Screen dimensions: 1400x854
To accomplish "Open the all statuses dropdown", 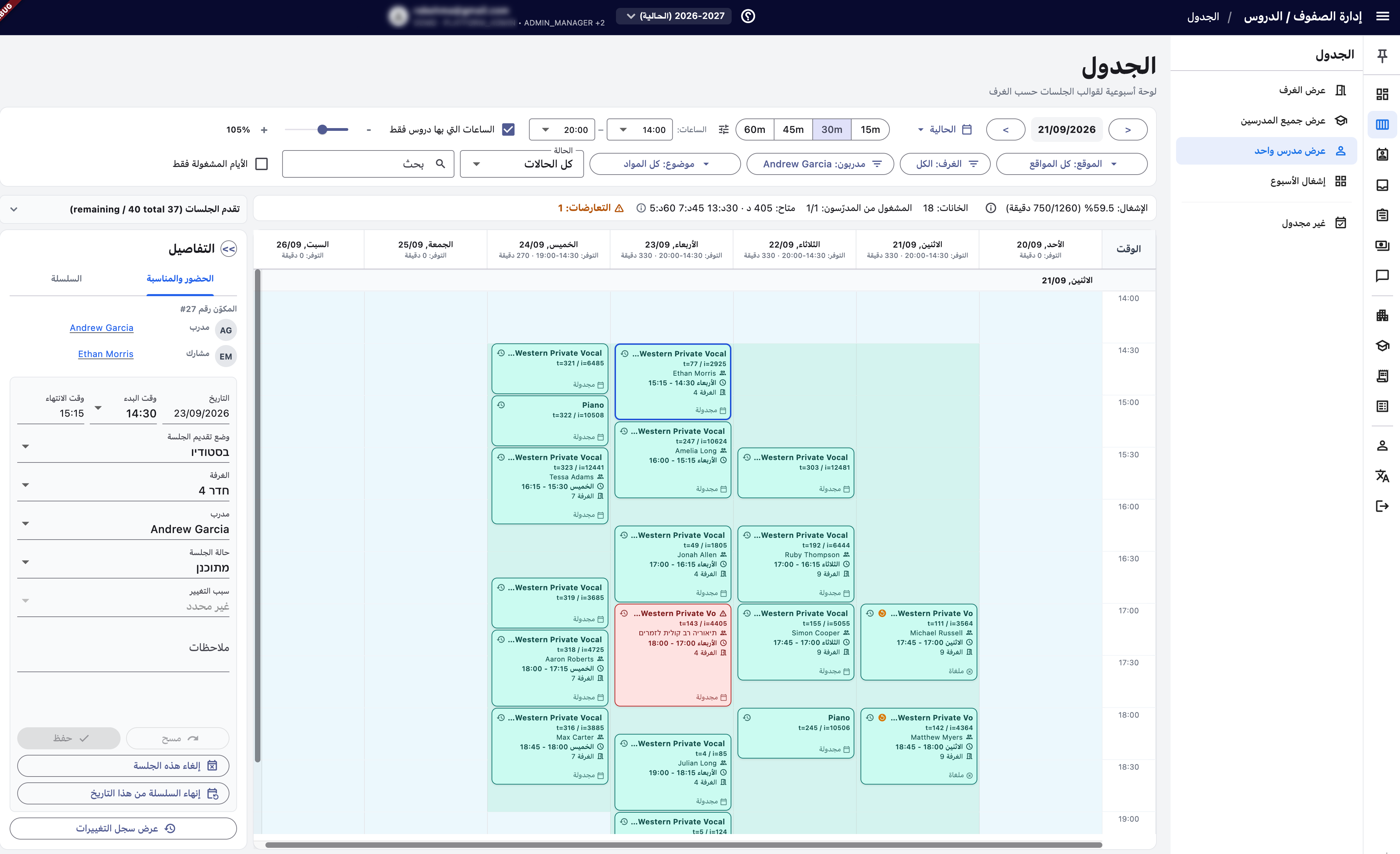I will tap(522, 164).
